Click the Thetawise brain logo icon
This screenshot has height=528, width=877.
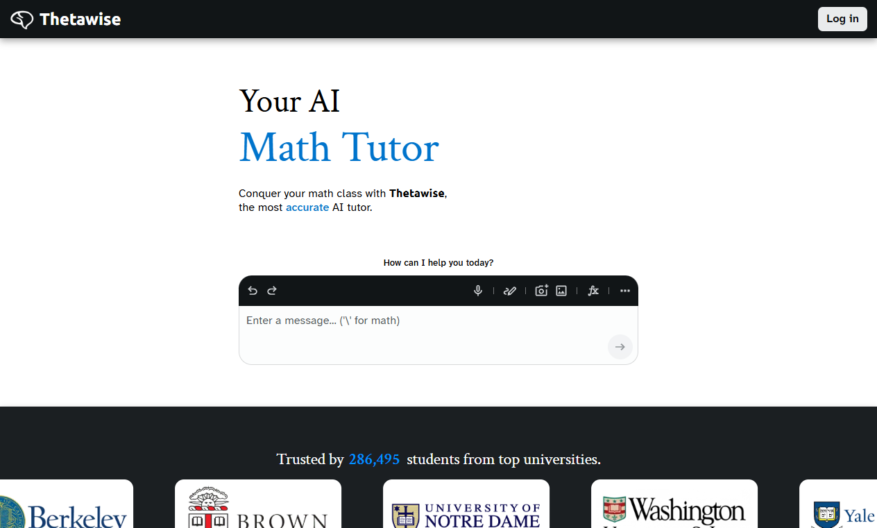(x=22, y=20)
